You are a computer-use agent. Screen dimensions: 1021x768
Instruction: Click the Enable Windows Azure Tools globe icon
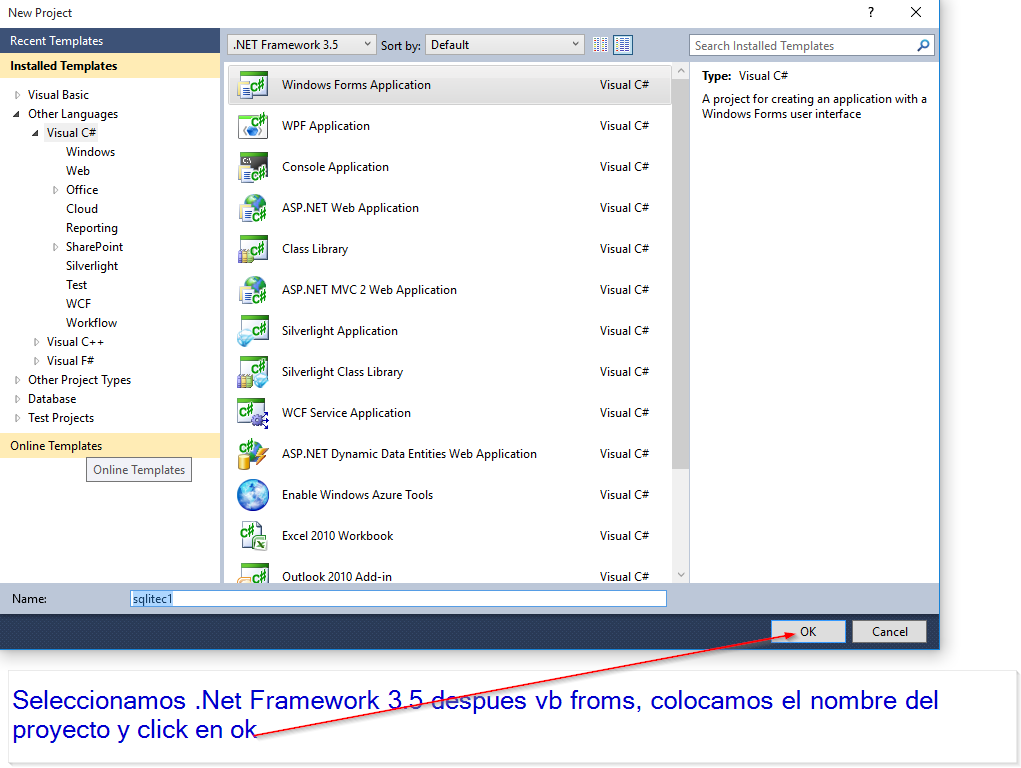[x=253, y=495]
